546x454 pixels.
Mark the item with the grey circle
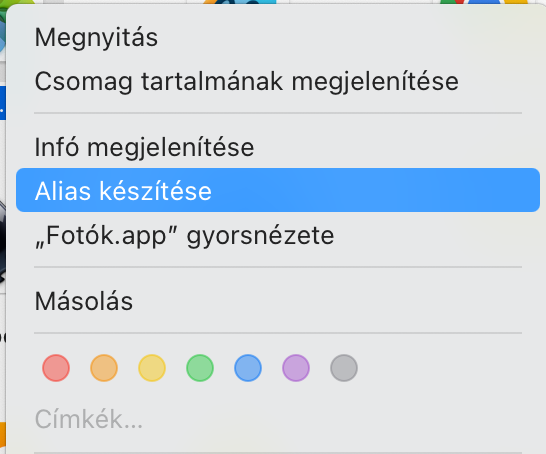[x=344, y=368]
